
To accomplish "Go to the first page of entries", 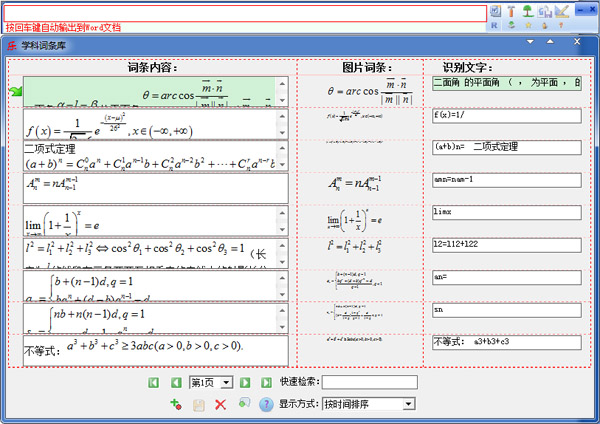I will (x=153, y=382).
